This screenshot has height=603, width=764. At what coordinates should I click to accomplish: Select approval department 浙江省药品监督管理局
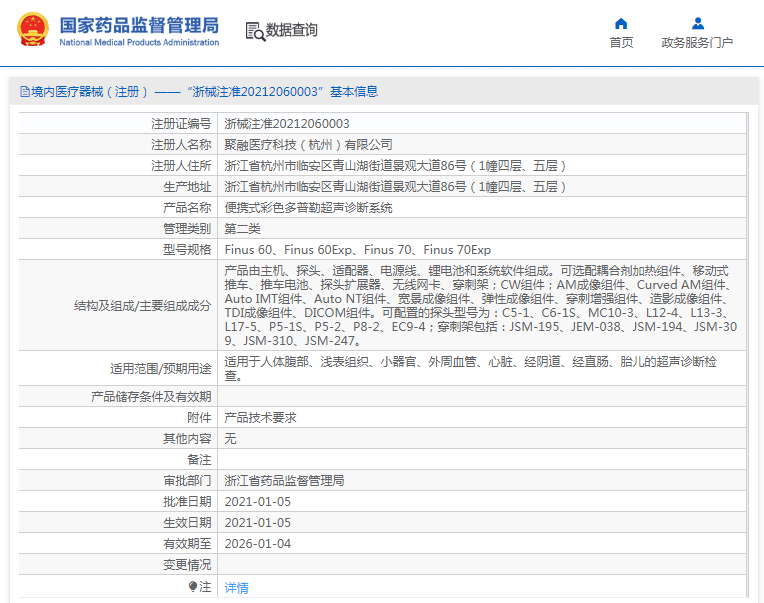(284, 480)
